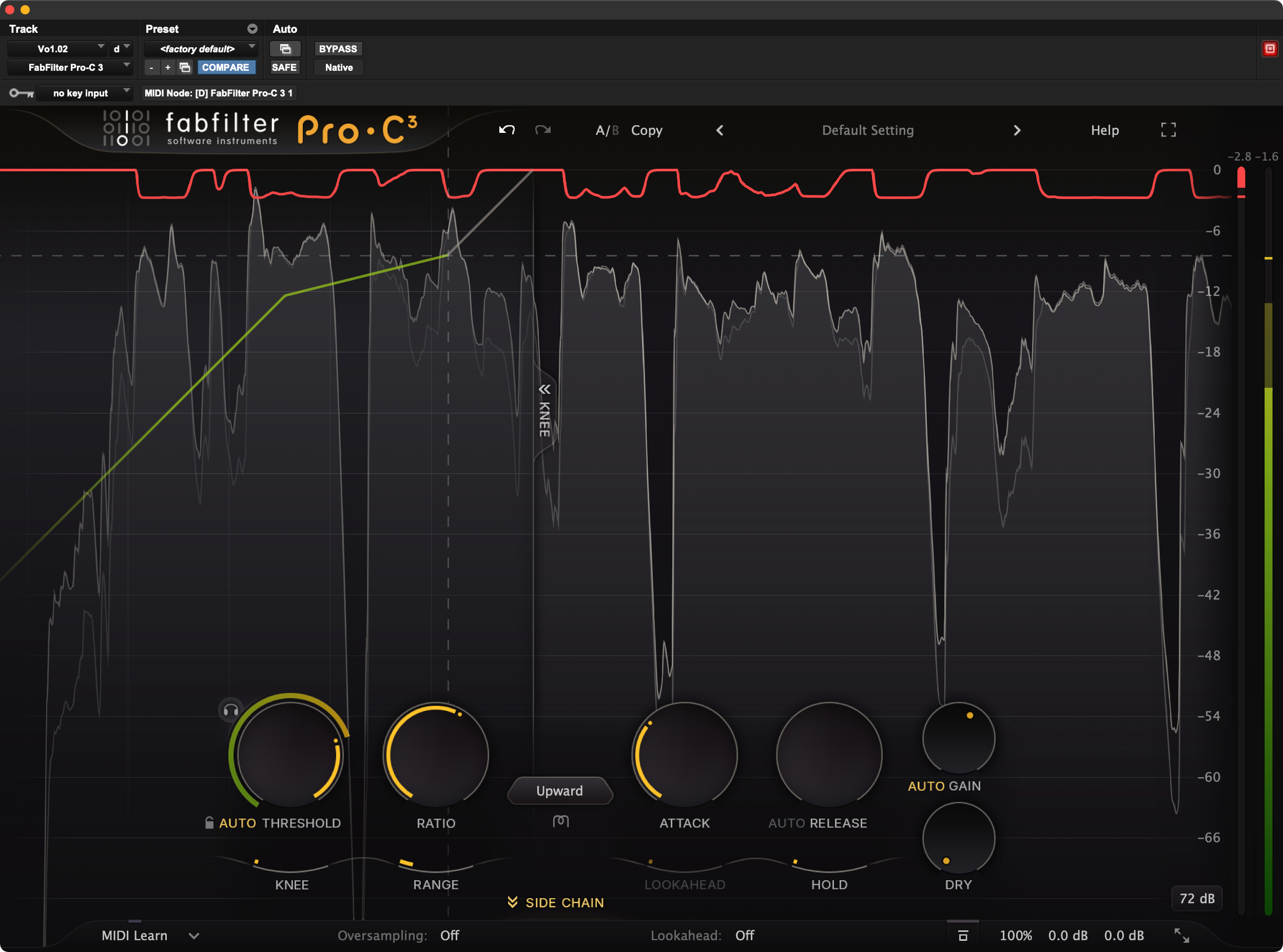1283x952 pixels.
Task: Click the Upward style button
Action: click(559, 790)
